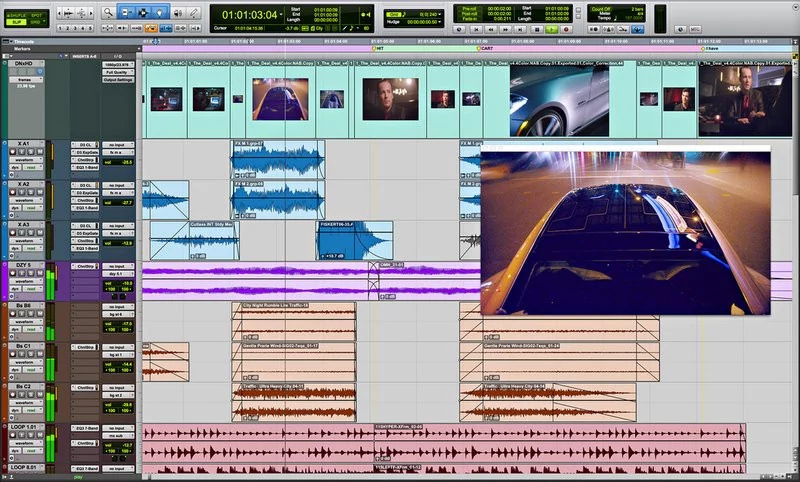Image resolution: width=800 pixels, height=482 pixels.
Task: Click the audio waveform zoom icon
Action: click(x=68, y=13)
